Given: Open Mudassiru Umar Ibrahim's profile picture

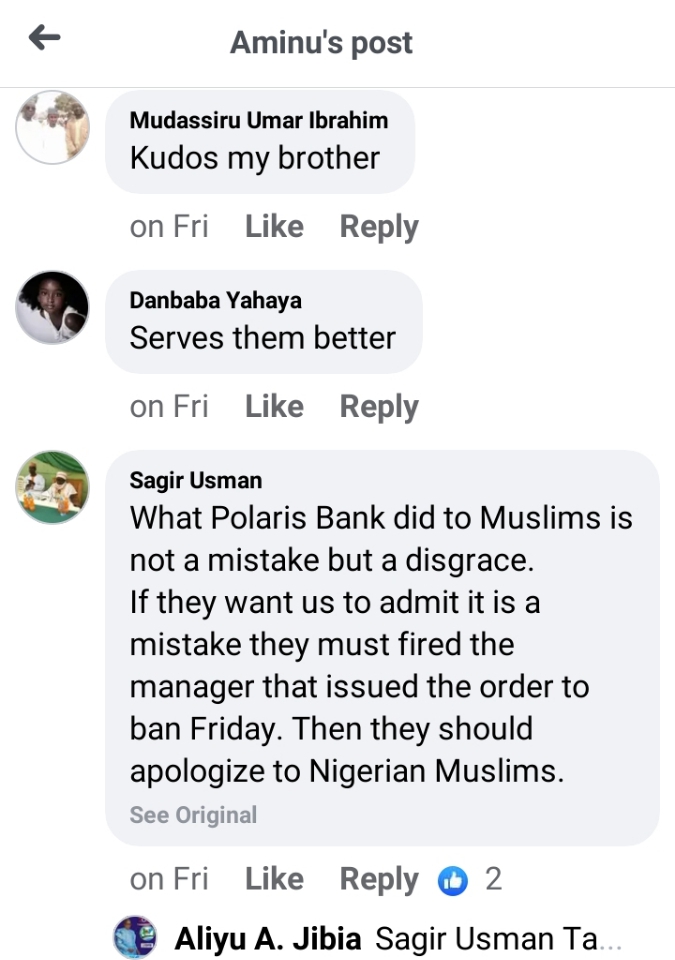Looking at the screenshot, I should point(53,127).
